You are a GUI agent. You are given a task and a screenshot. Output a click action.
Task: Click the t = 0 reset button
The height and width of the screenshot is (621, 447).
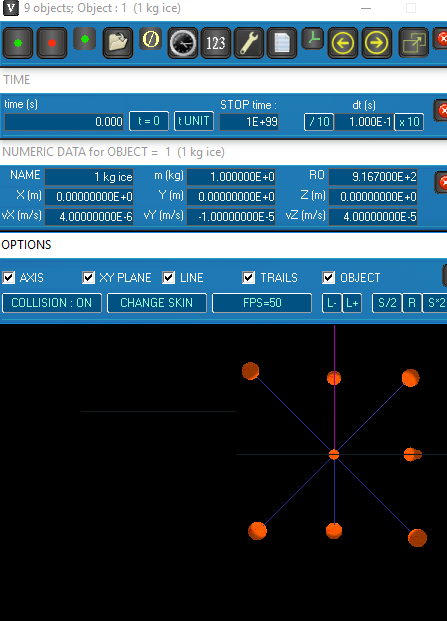[x=149, y=121]
